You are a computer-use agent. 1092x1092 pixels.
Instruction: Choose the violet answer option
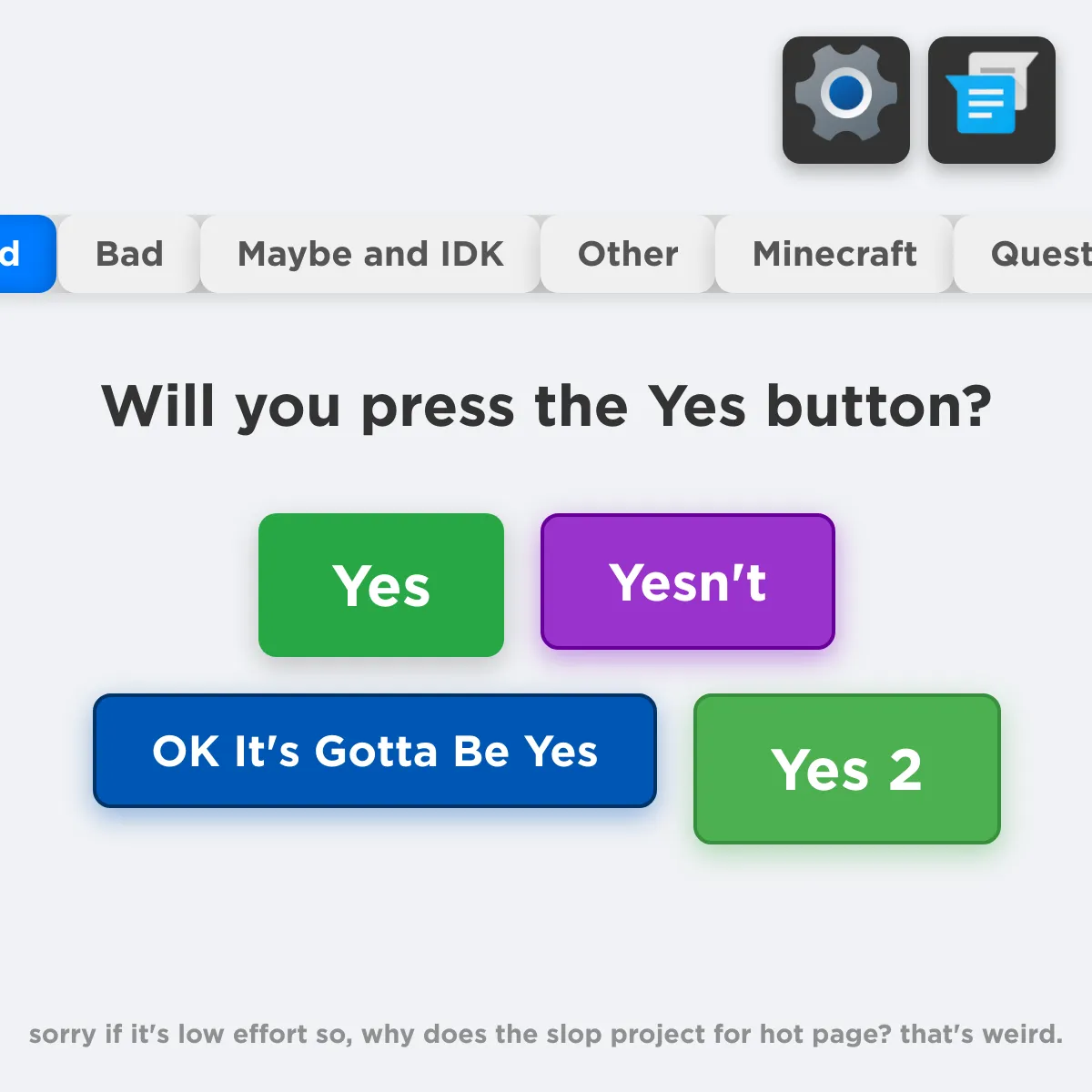click(x=688, y=581)
